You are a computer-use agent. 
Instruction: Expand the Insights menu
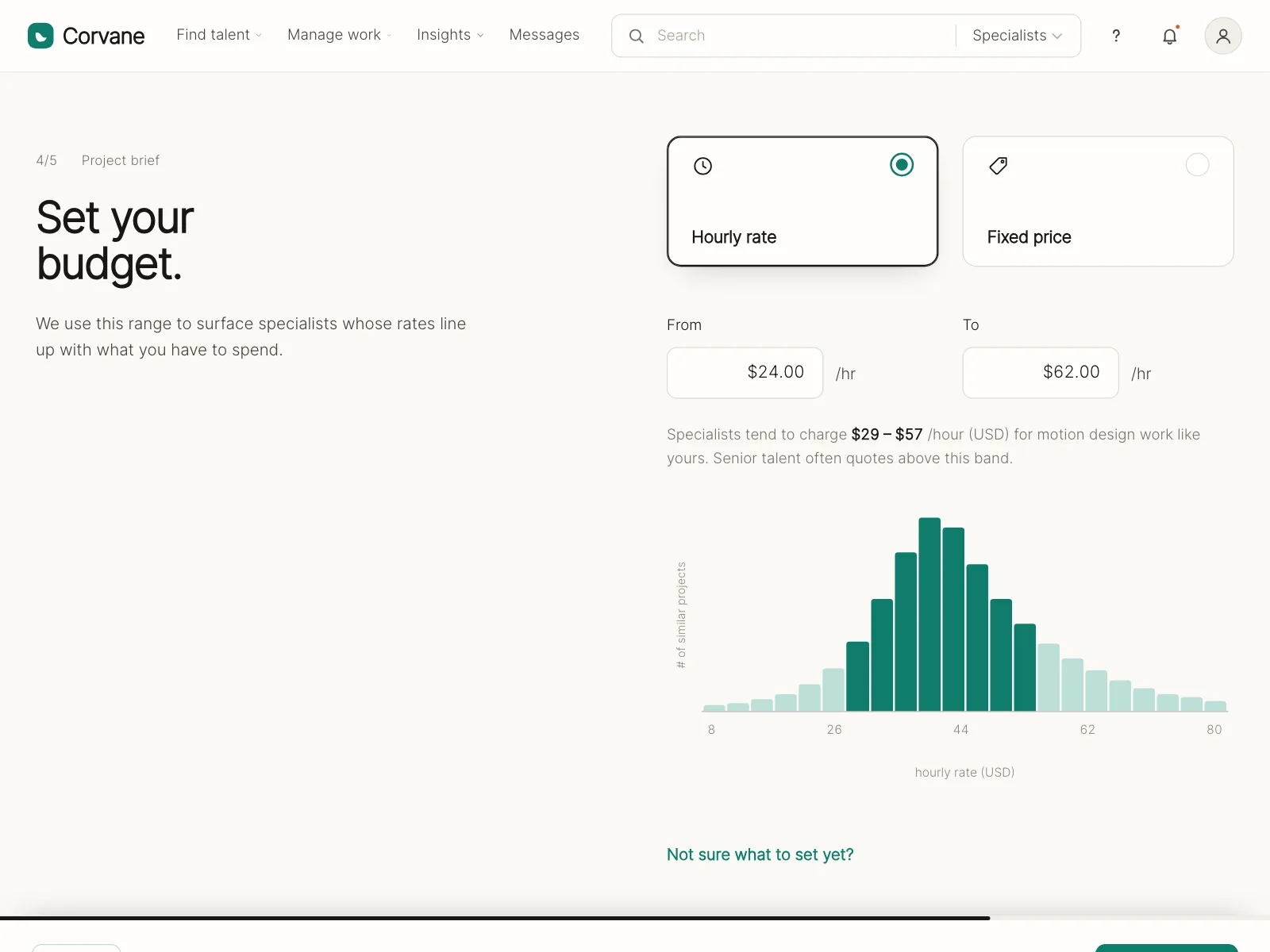(450, 35)
